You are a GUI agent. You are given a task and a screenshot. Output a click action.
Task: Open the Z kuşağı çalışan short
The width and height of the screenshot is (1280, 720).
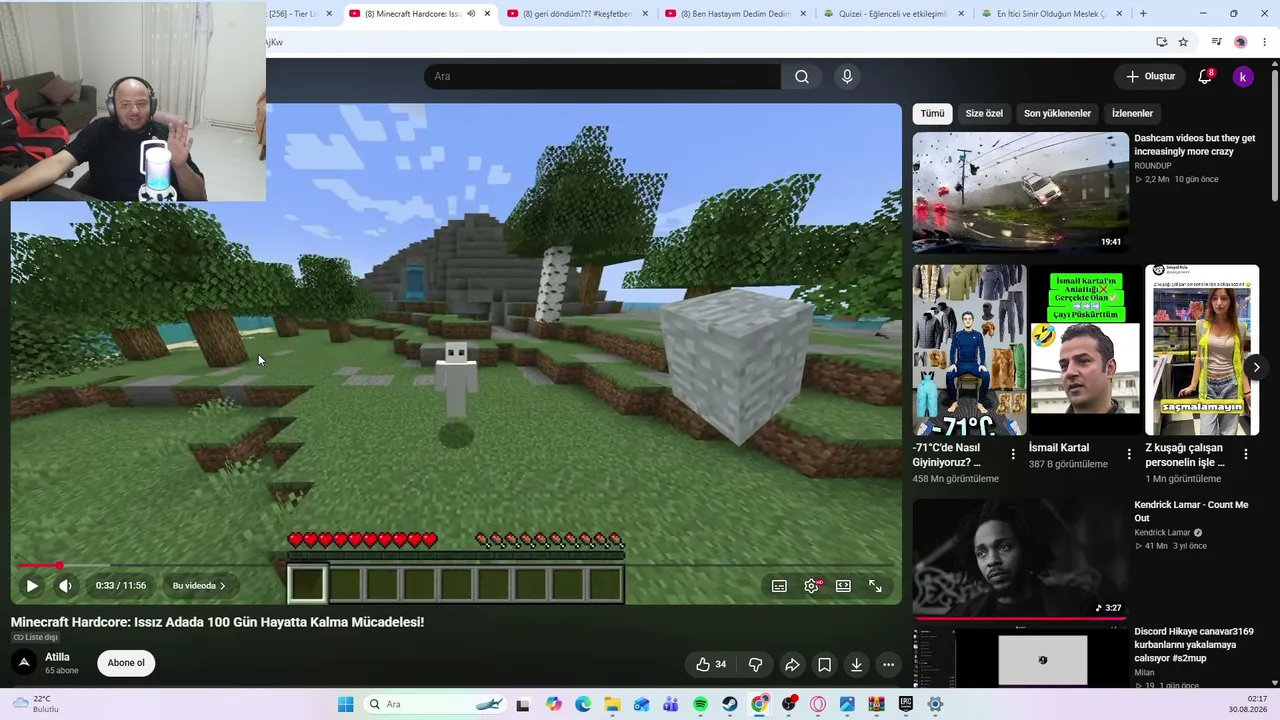click(1202, 350)
